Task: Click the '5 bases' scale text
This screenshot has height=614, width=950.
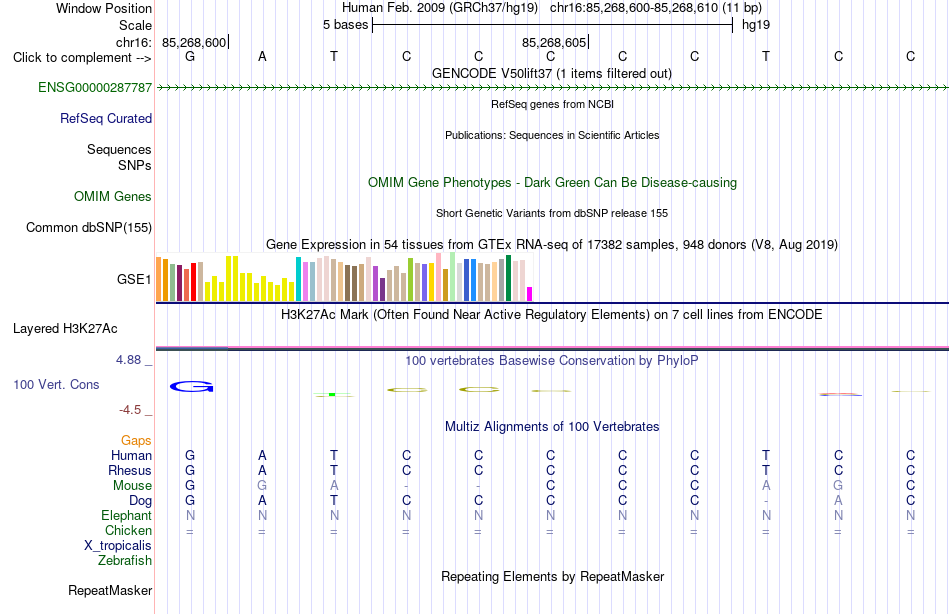Action: click(345, 25)
